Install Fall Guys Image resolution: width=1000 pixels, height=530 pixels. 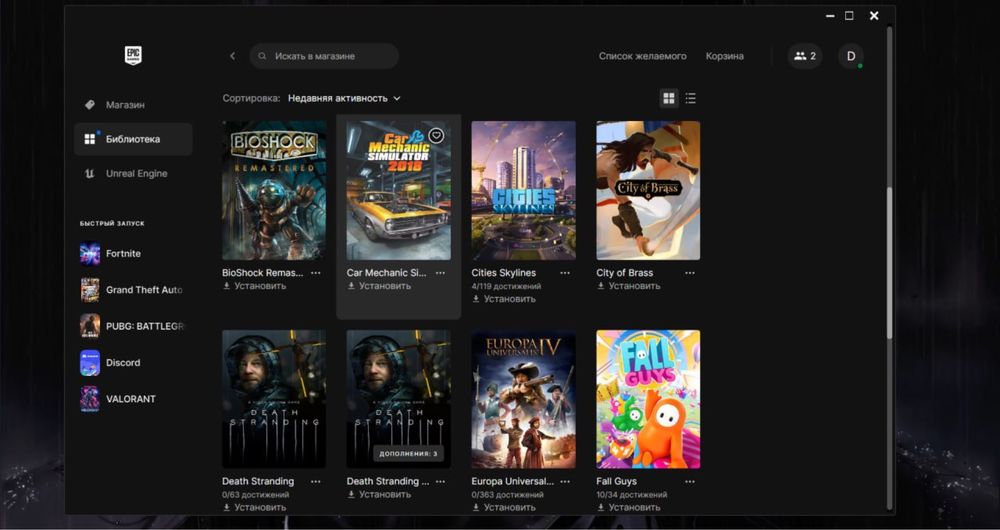coord(629,507)
